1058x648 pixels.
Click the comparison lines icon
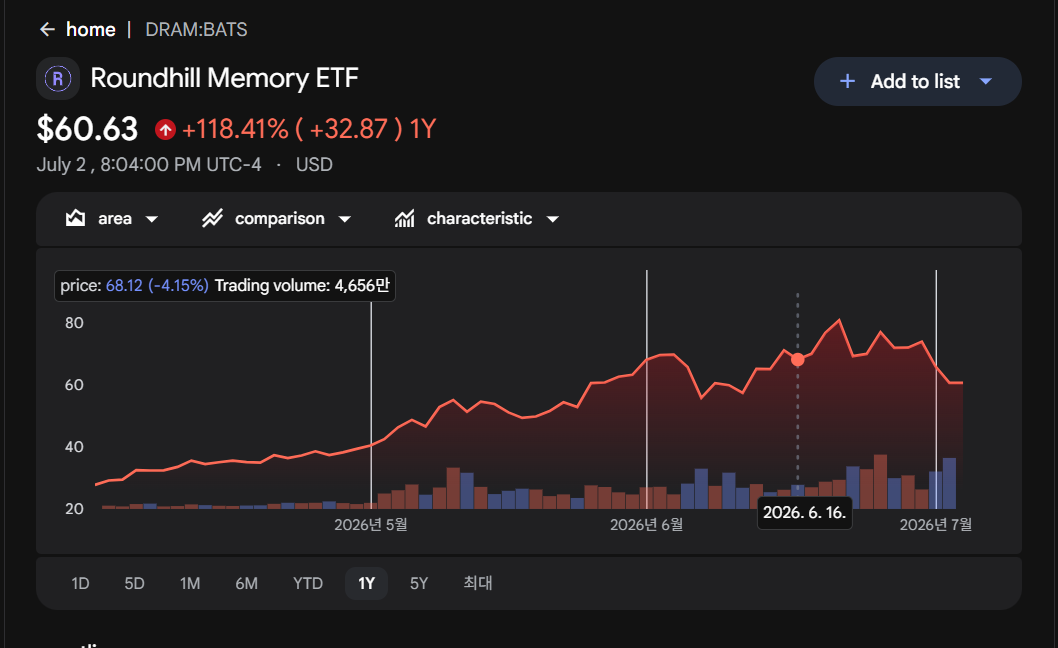[x=213, y=218]
